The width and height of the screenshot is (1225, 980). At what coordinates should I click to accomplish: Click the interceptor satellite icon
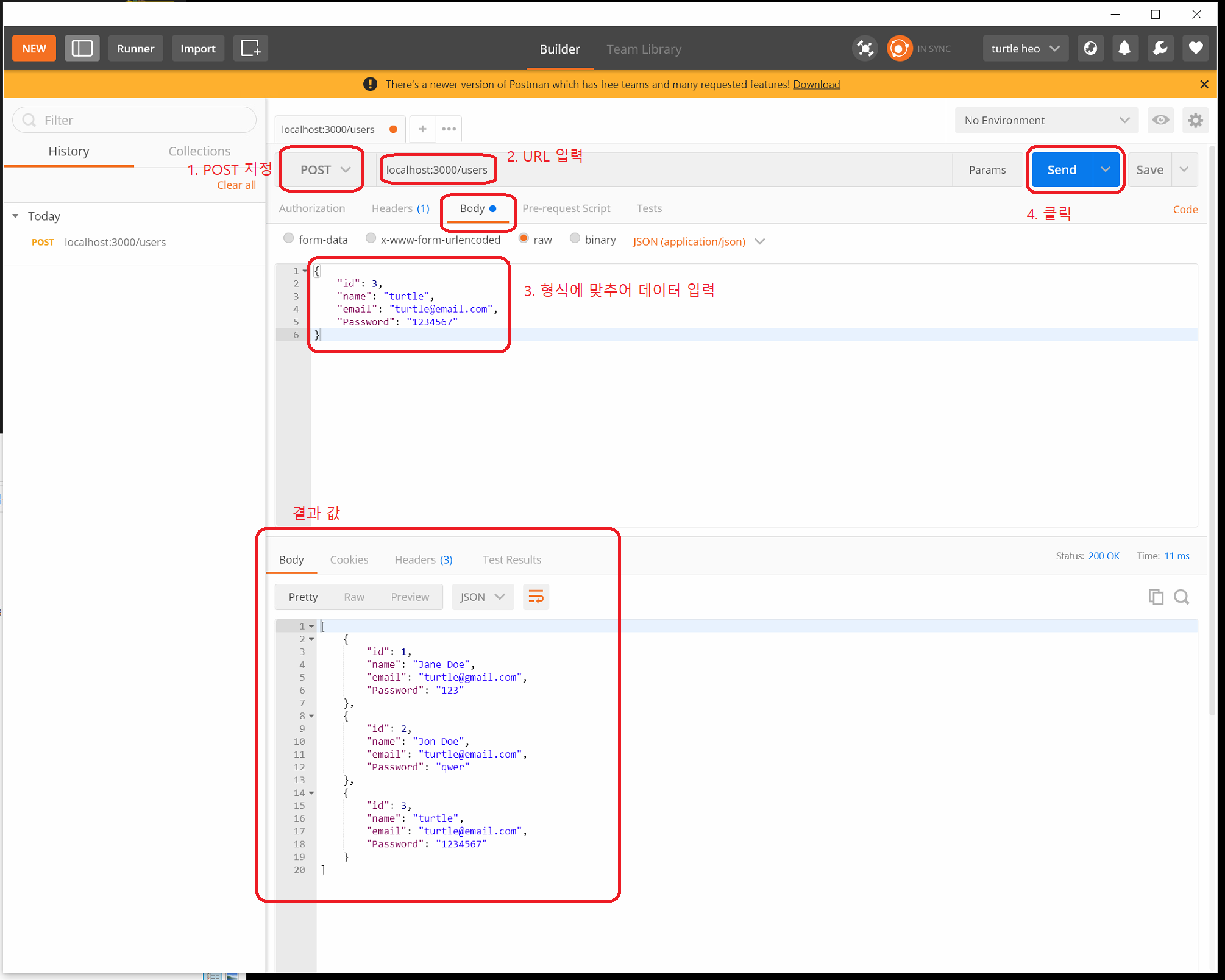[x=865, y=49]
